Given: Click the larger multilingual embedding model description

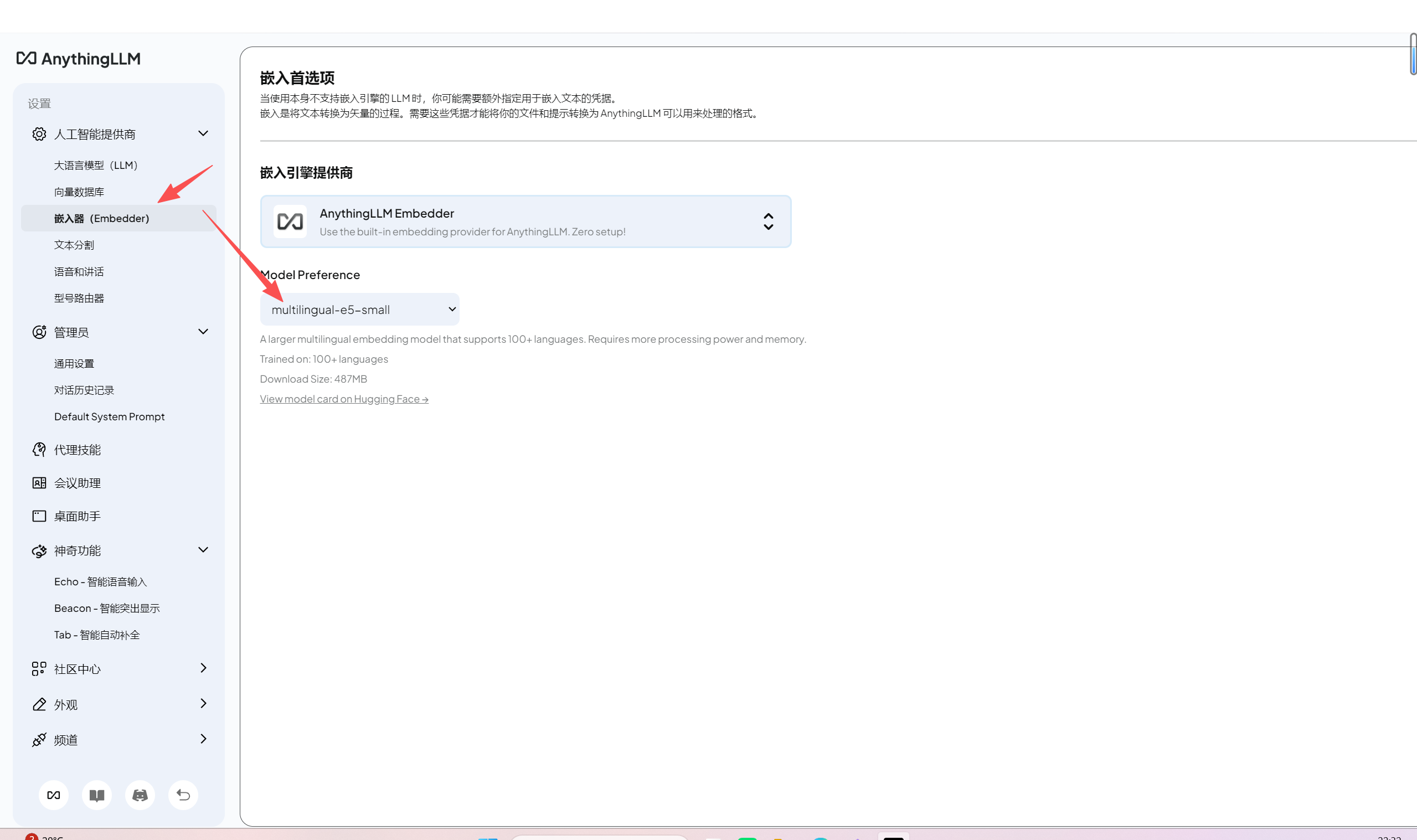Looking at the screenshot, I should point(533,339).
